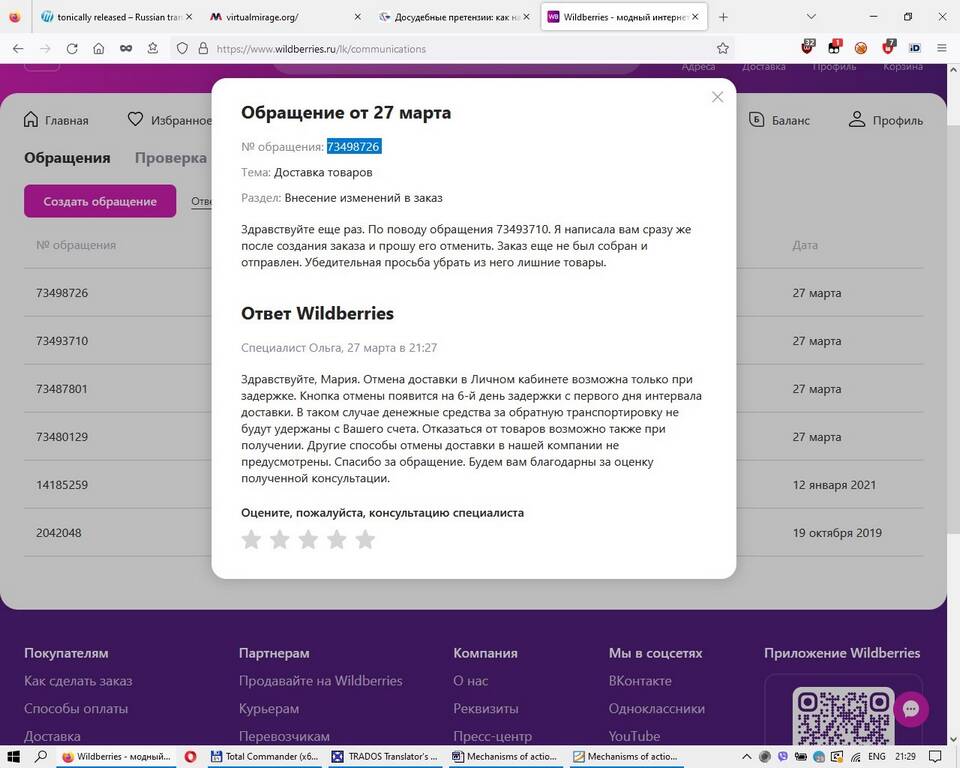Bookmark this page with the star icon
The image size is (960, 768).
click(x=722, y=48)
